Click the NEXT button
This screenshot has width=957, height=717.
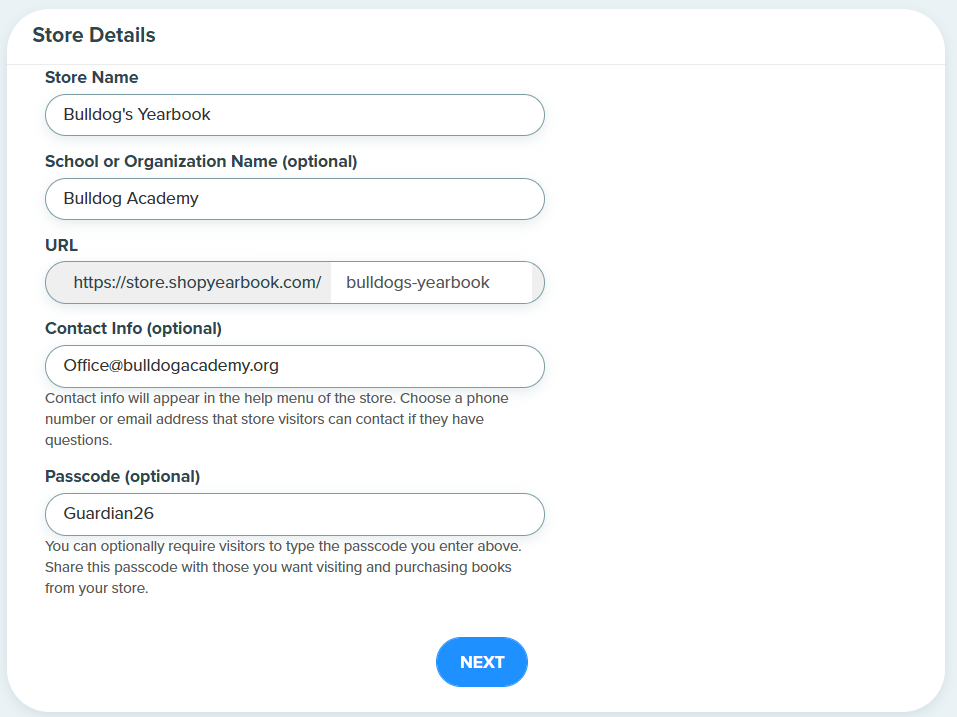click(x=482, y=662)
